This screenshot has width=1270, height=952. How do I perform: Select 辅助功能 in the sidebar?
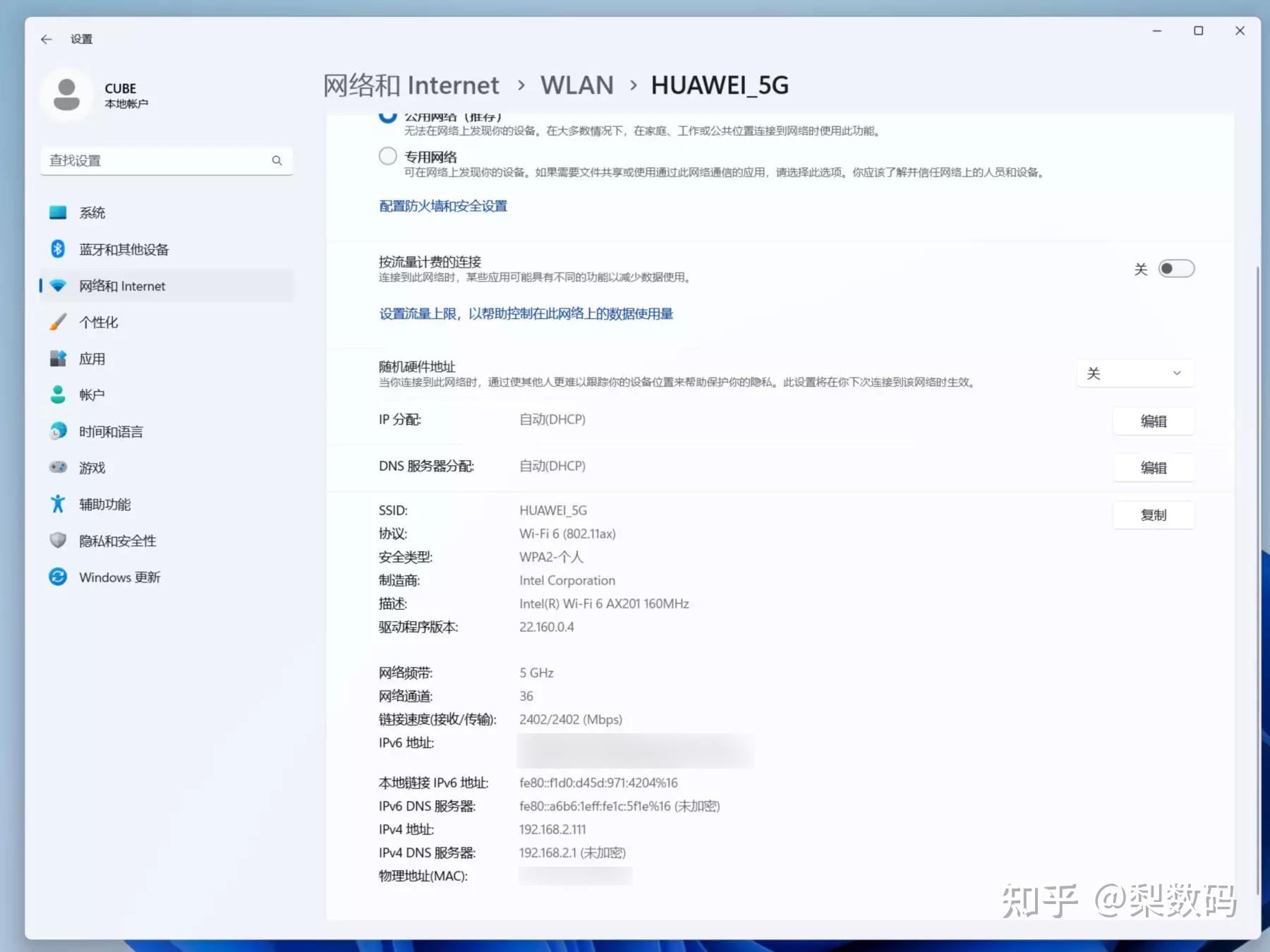click(x=104, y=504)
